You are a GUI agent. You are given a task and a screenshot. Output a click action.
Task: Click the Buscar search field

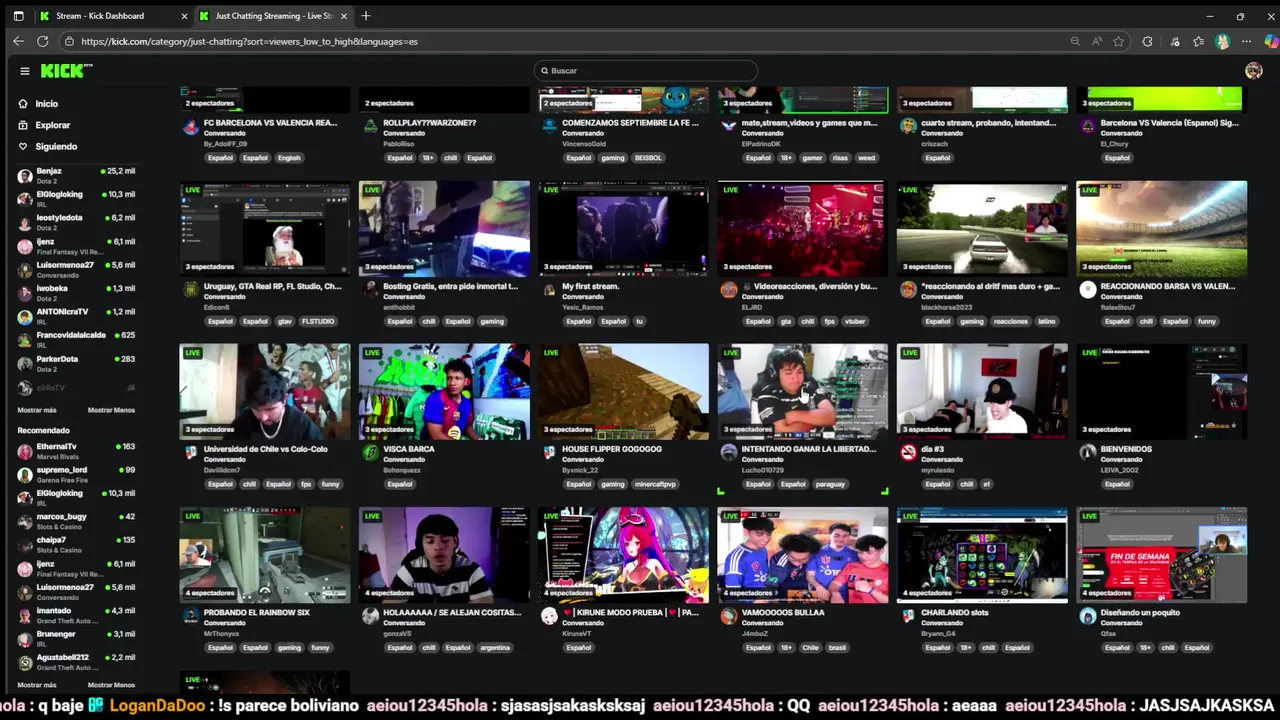(x=646, y=71)
